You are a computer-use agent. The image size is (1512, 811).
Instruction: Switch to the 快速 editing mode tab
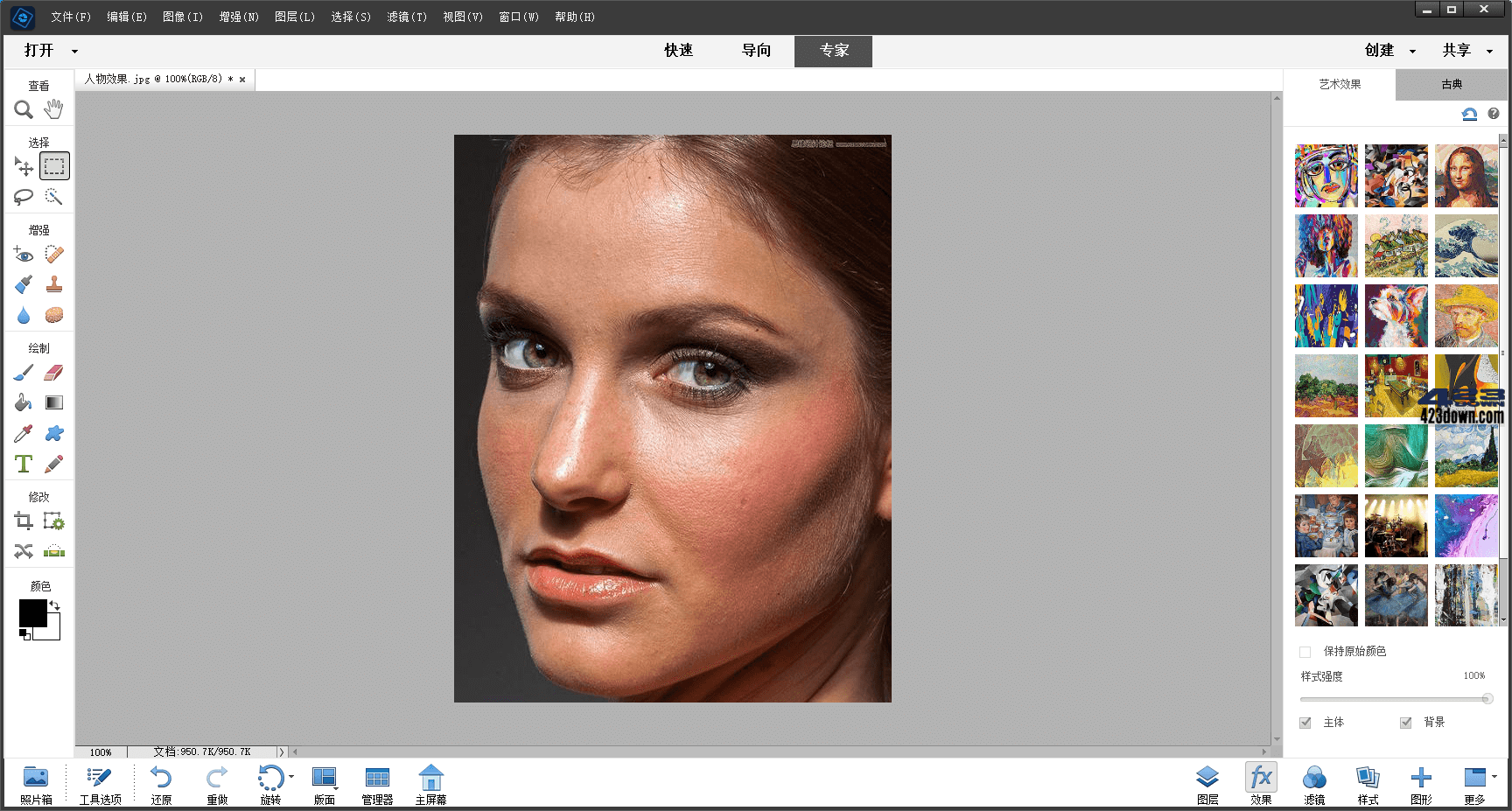point(678,51)
